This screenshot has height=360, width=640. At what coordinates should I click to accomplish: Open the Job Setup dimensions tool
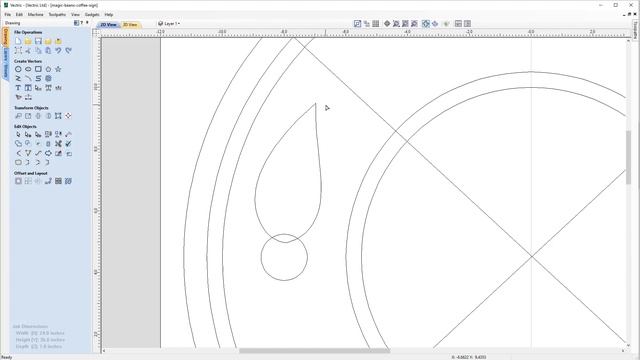(18, 50)
